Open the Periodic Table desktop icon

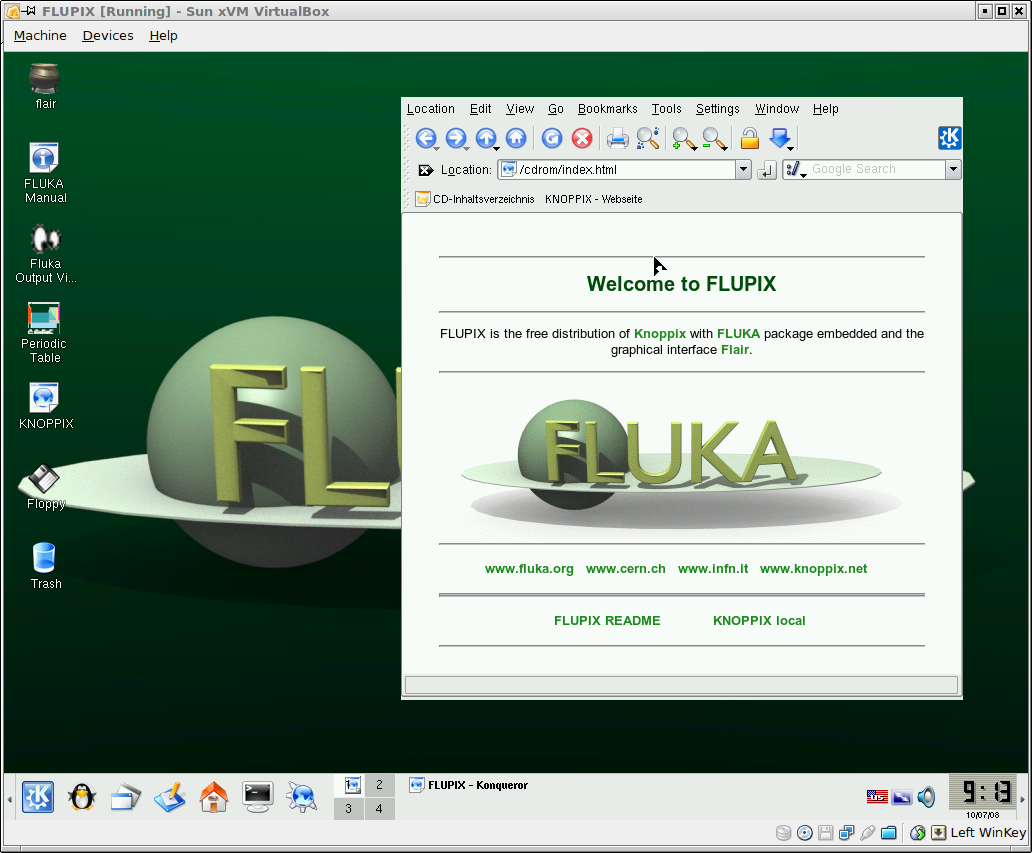click(x=44, y=333)
